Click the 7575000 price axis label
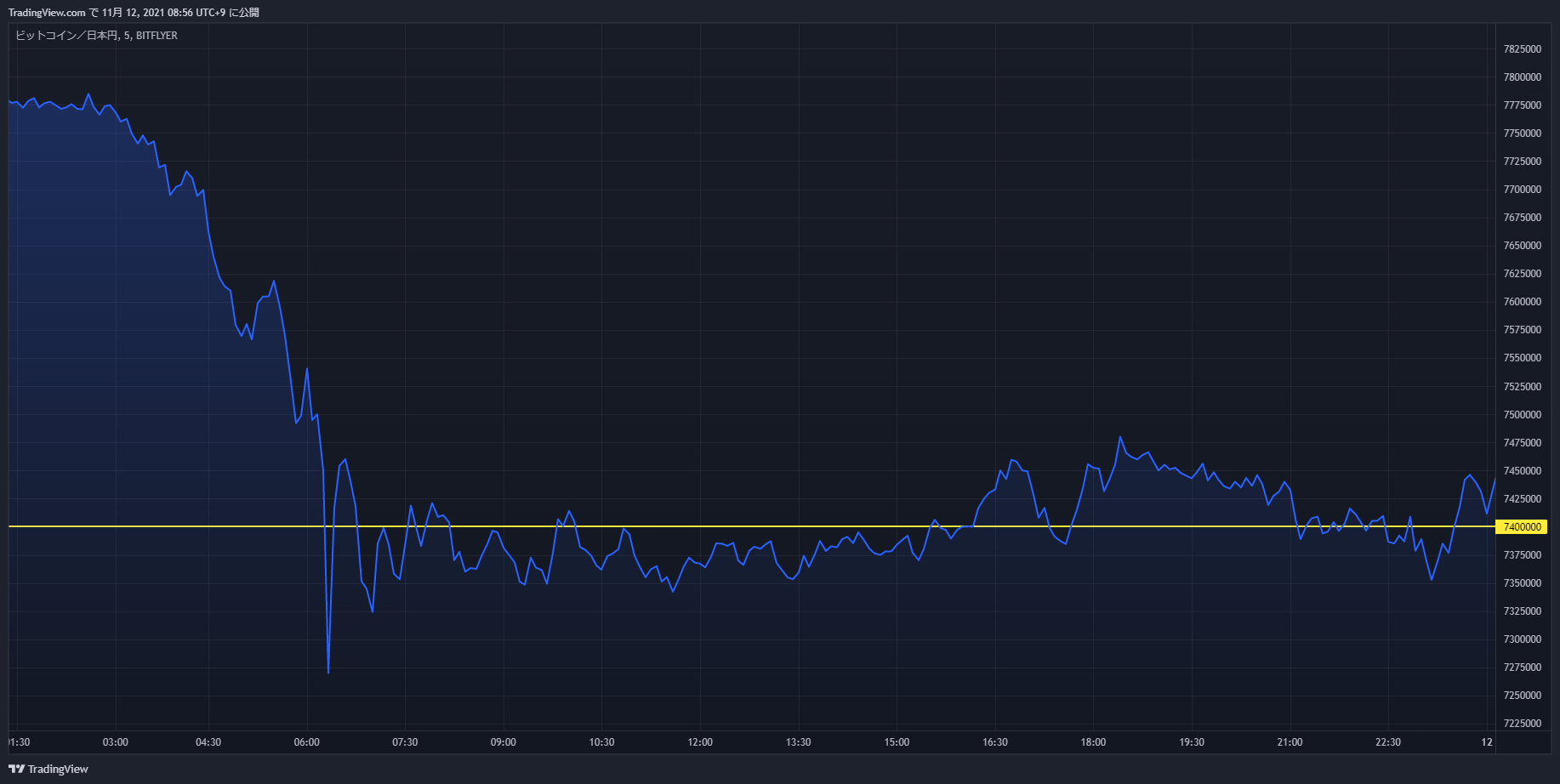Screen dimensions: 1560x784 [x=1523, y=330]
